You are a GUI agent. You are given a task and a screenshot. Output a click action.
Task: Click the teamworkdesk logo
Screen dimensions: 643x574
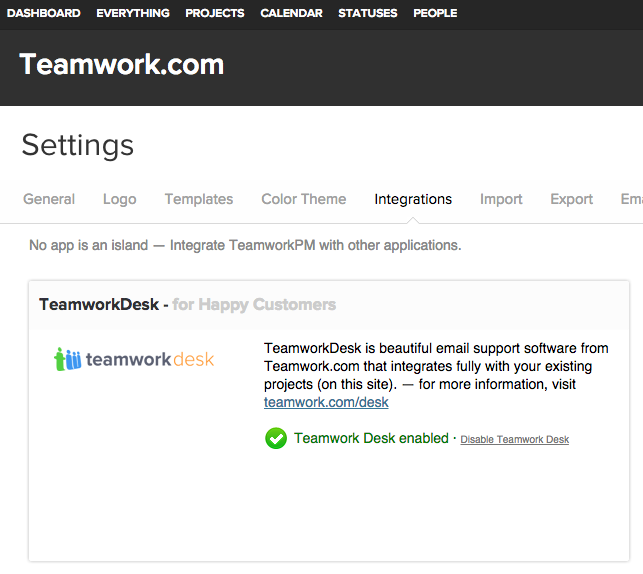134,359
